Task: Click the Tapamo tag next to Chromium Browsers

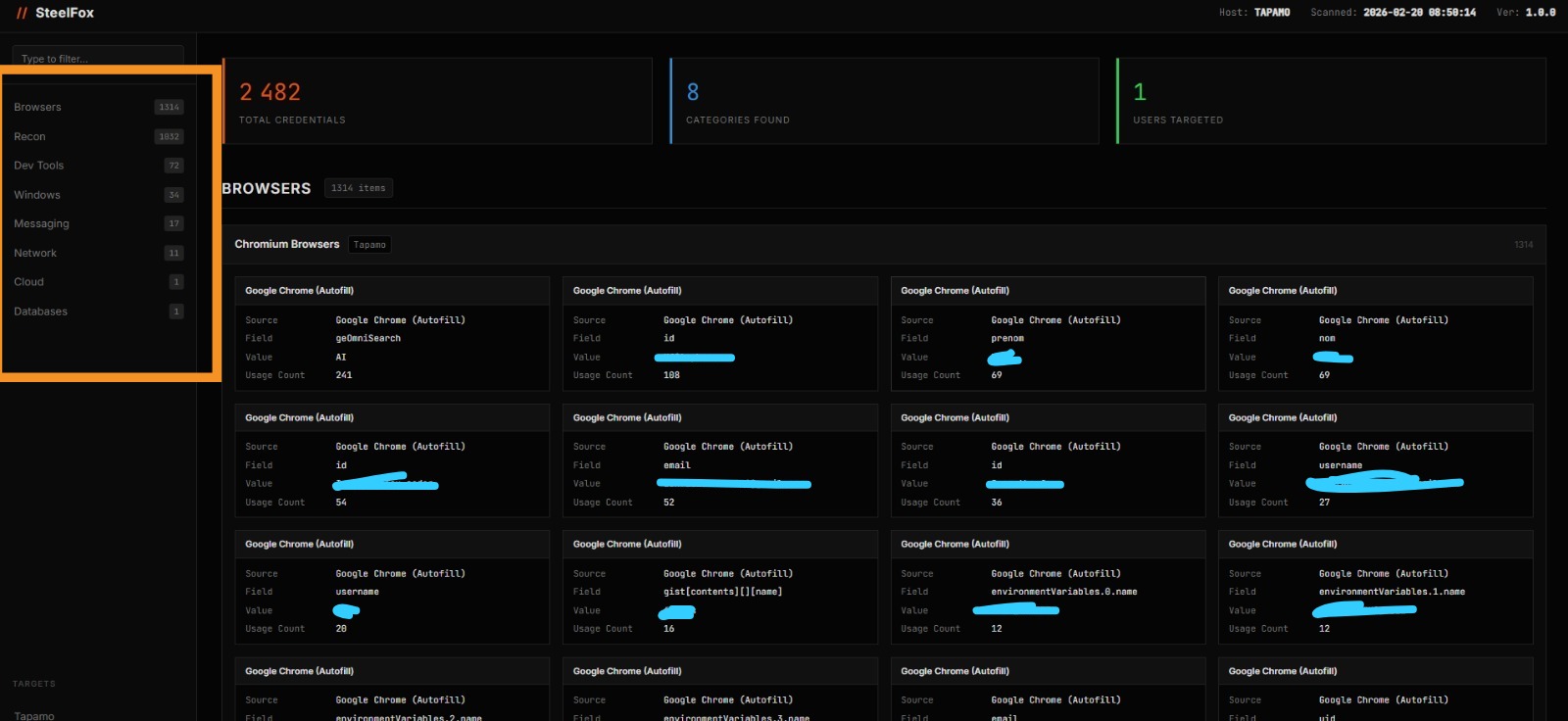Action: tap(369, 245)
